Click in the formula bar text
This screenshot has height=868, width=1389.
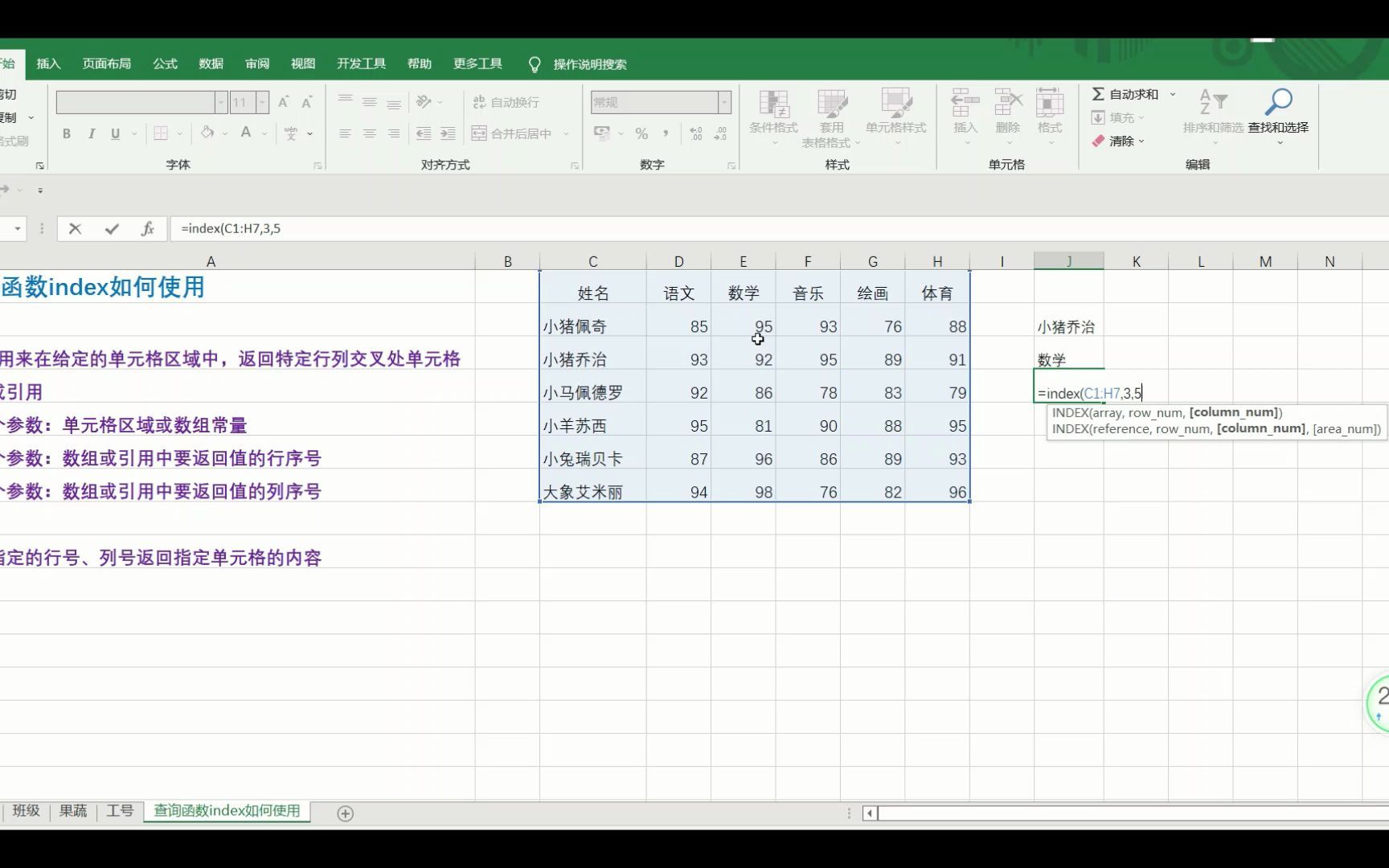tap(231, 229)
